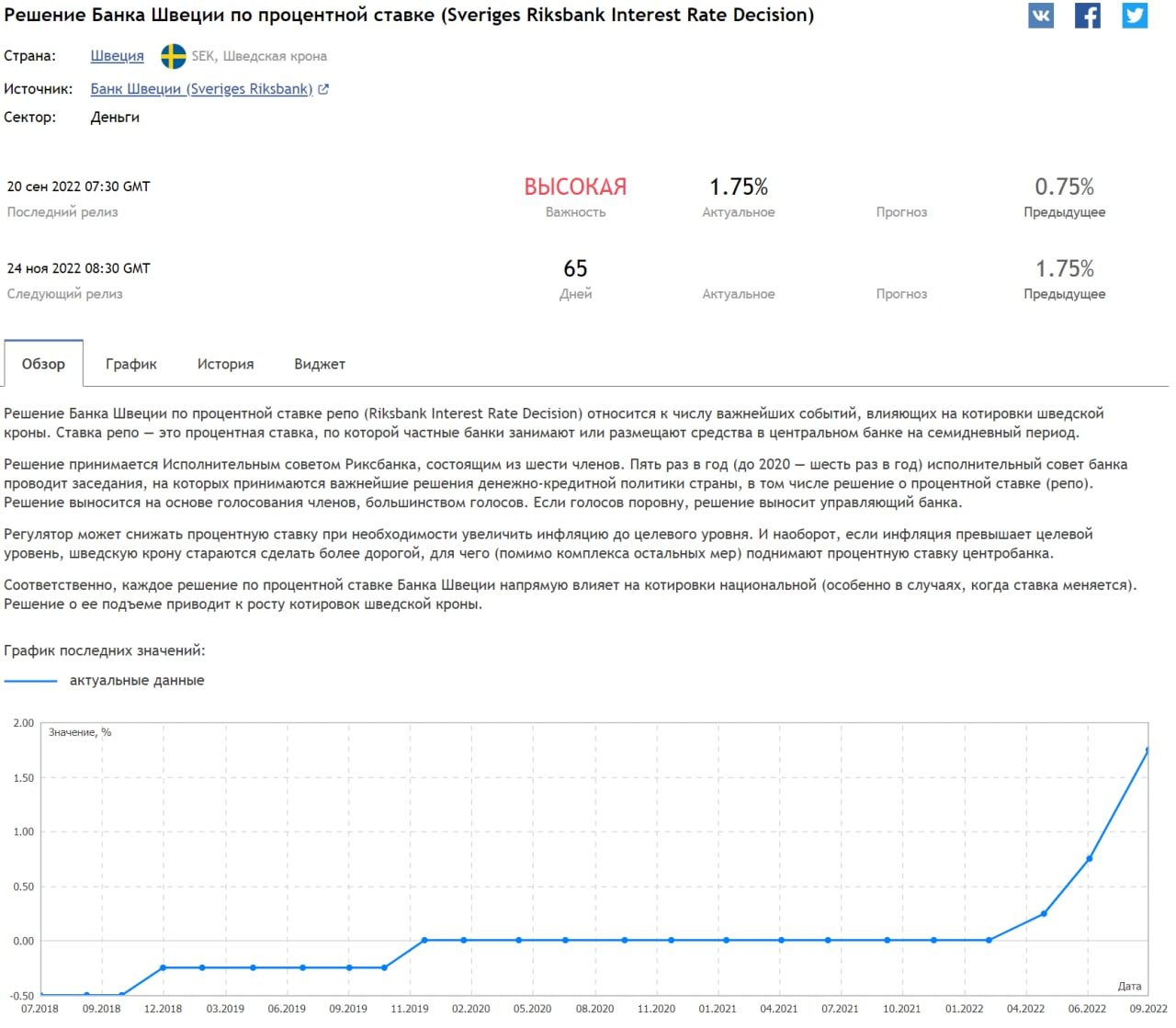This screenshot has height=1028, width=1176.
Task: Click the 0.25 chart point near 04.2022
Action: [1045, 913]
